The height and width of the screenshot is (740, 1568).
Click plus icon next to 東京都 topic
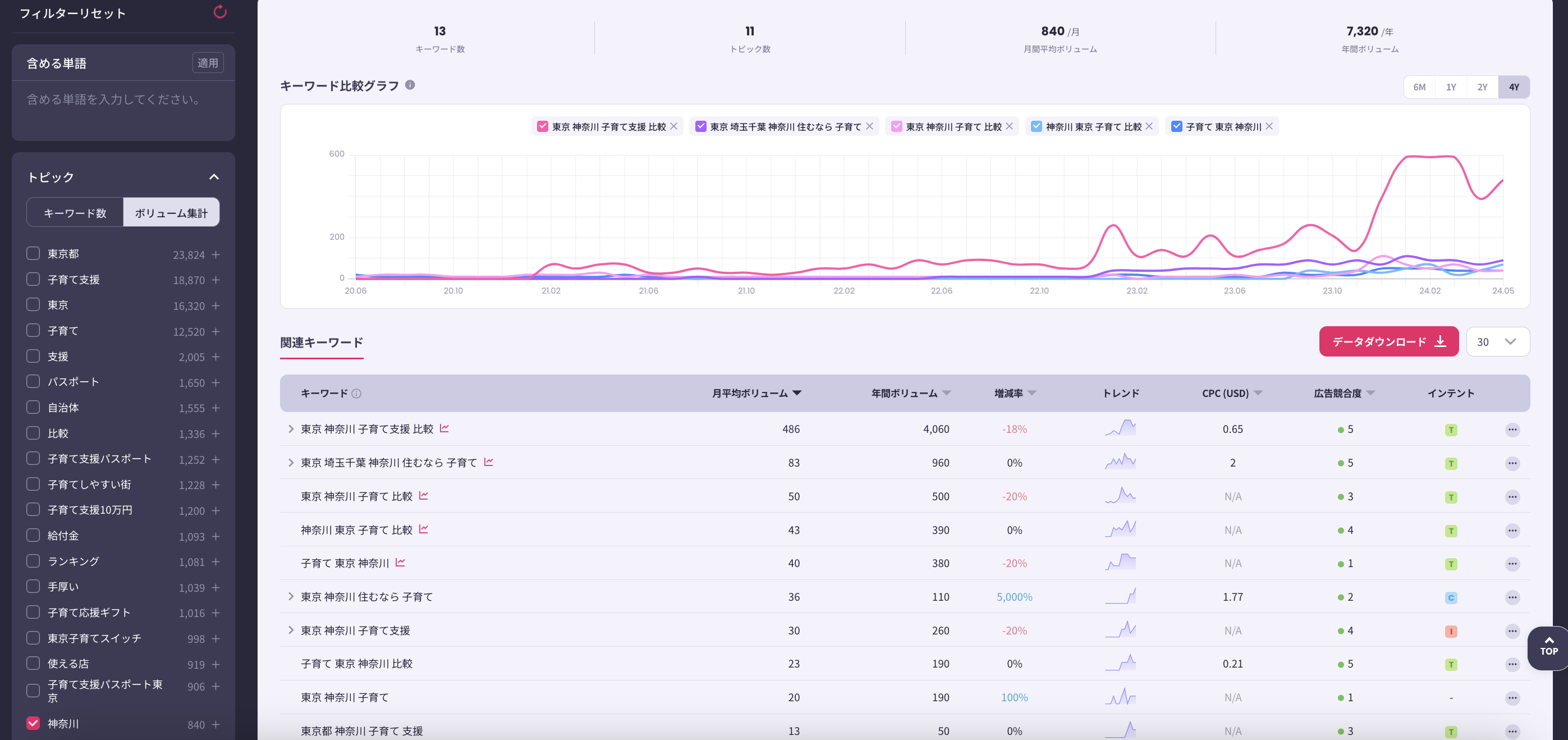[x=216, y=254]
